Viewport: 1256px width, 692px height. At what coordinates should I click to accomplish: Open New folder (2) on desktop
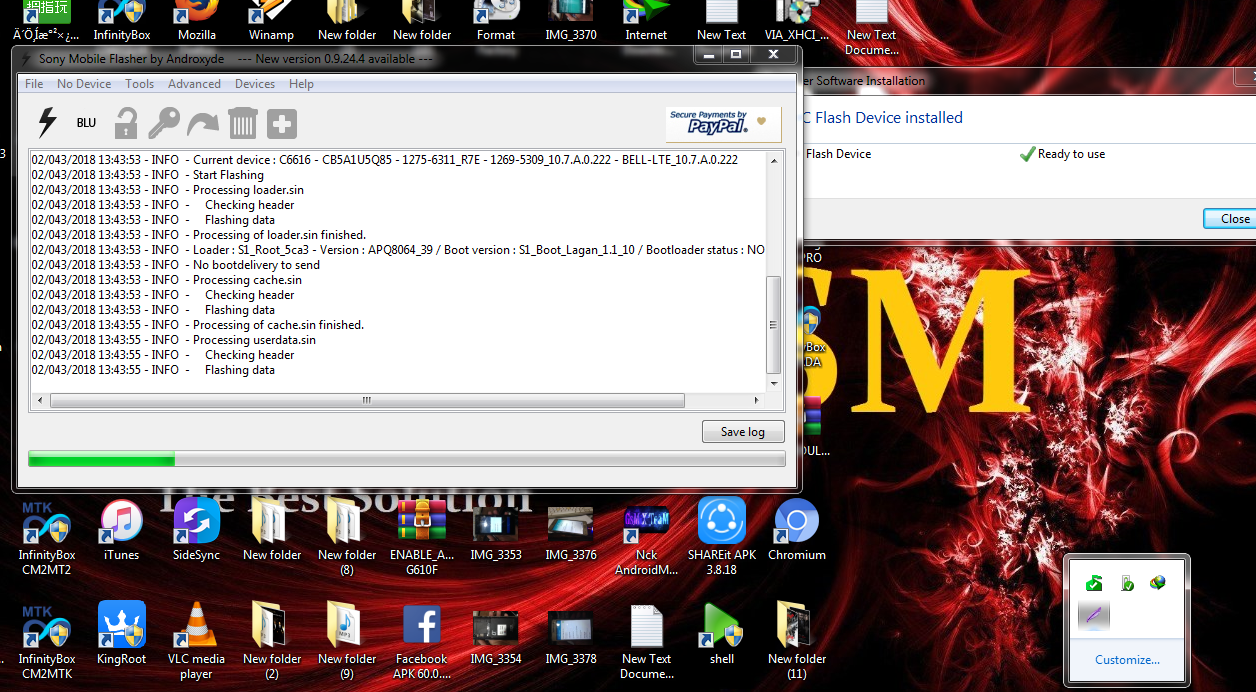[x=272, y=640]
